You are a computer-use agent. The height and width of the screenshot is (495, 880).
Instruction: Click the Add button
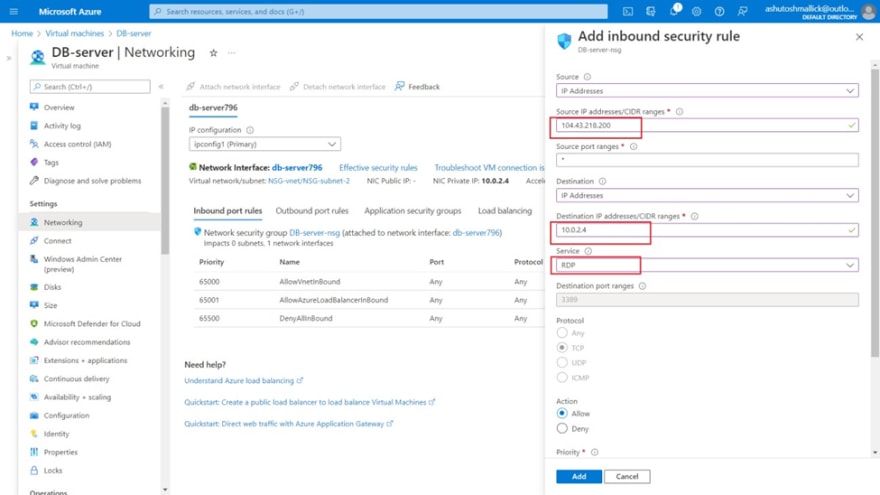[579, 476]
